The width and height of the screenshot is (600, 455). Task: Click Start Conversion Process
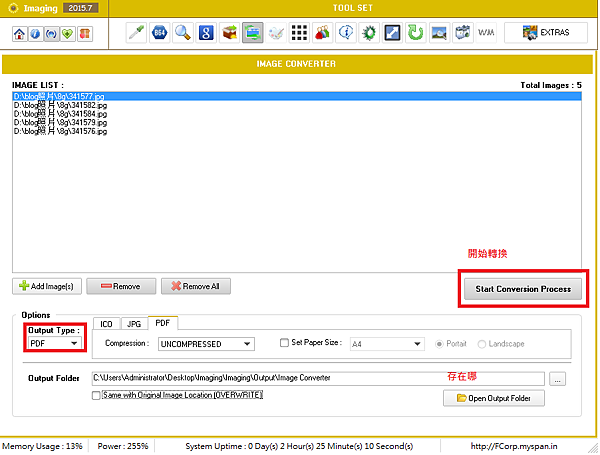click(523, 289)
